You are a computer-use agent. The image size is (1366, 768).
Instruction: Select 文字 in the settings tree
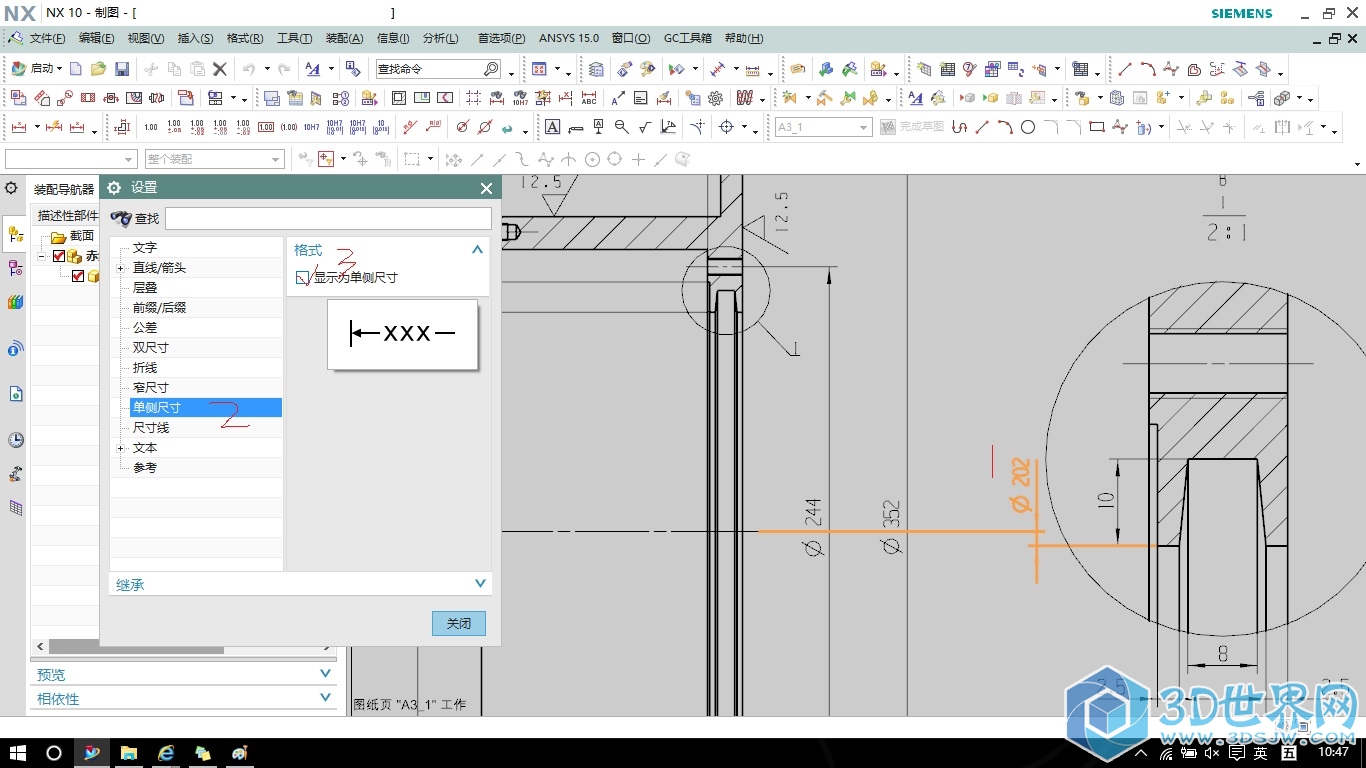145,247
